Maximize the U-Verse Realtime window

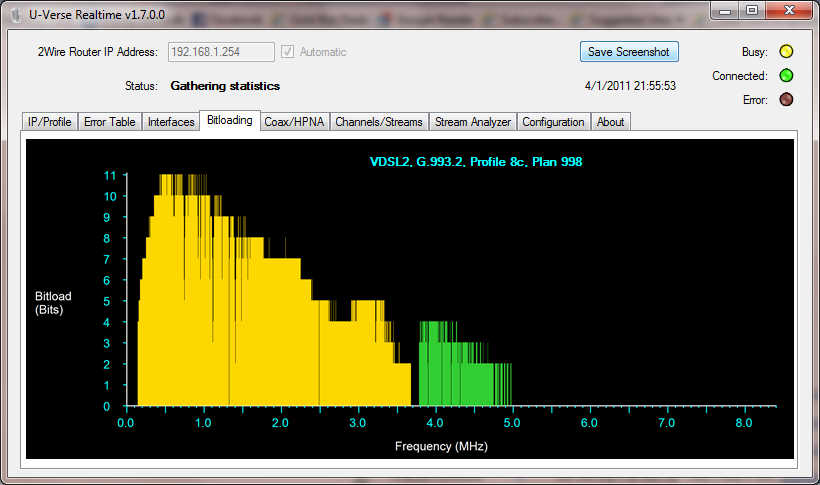tap(751, 10)
